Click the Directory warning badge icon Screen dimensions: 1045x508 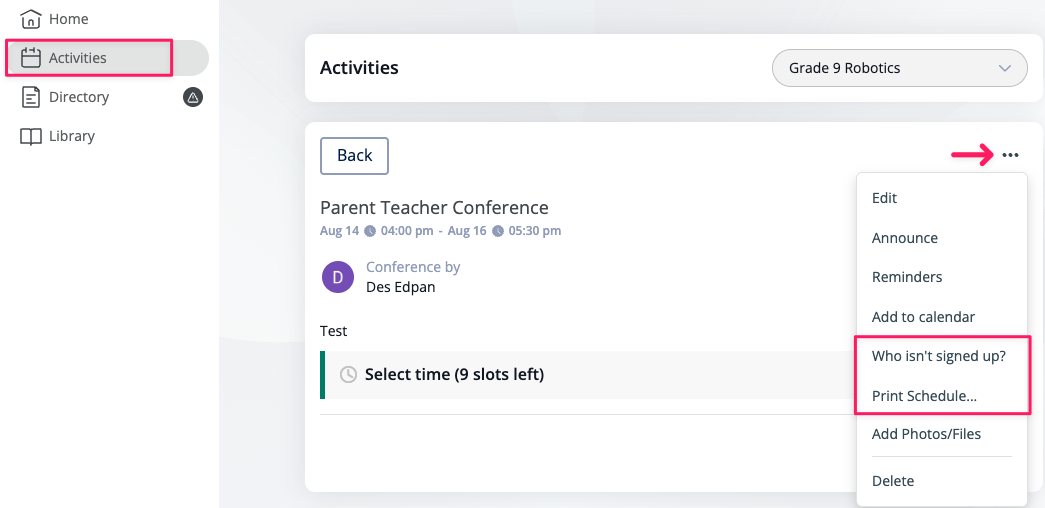click(193, 97)
